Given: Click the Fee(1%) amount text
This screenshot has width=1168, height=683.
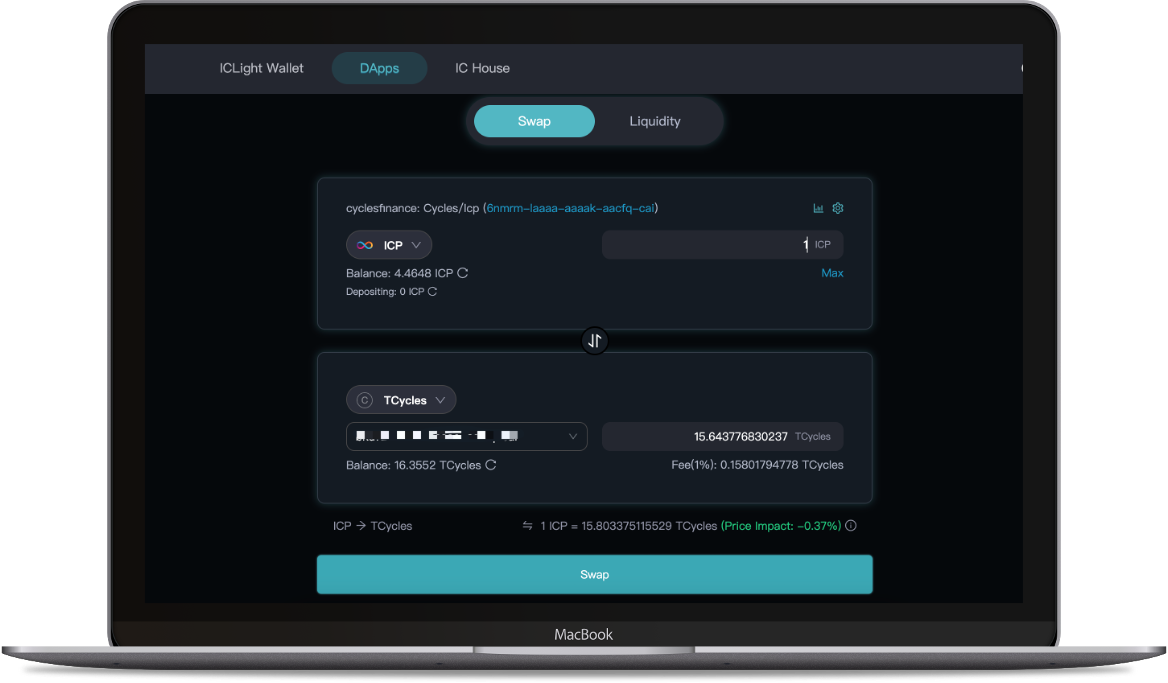Looking at the screenshot, I should click(758, 465).
